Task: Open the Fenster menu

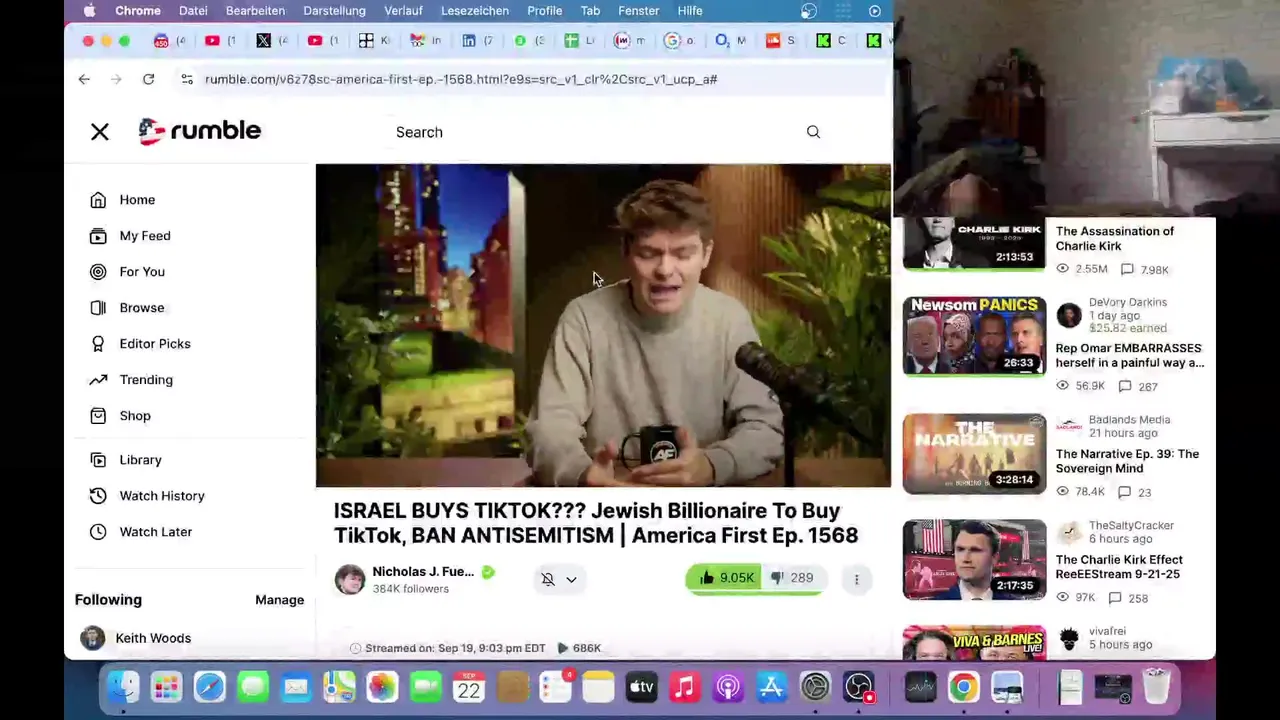Action: click(x=638, y=10)
